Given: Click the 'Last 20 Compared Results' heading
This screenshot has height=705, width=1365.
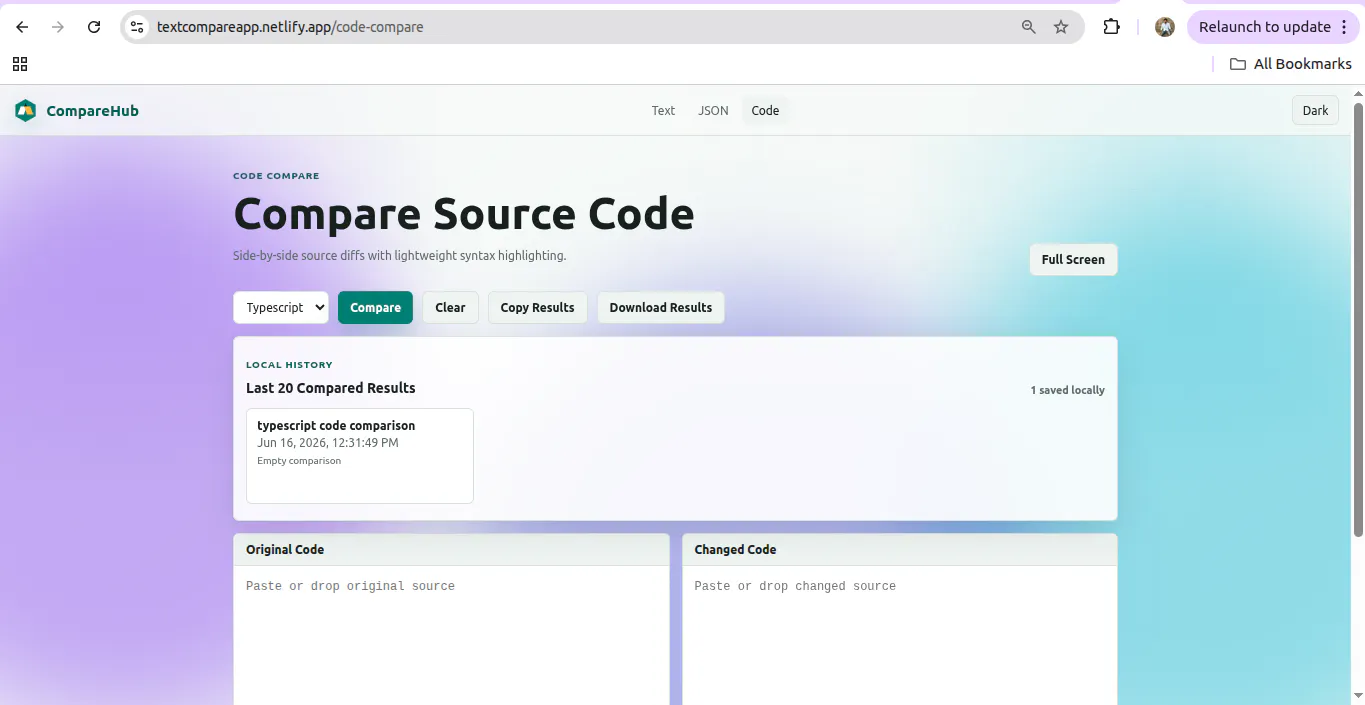Looking at the screenshot, I should (x=331, y=388).
